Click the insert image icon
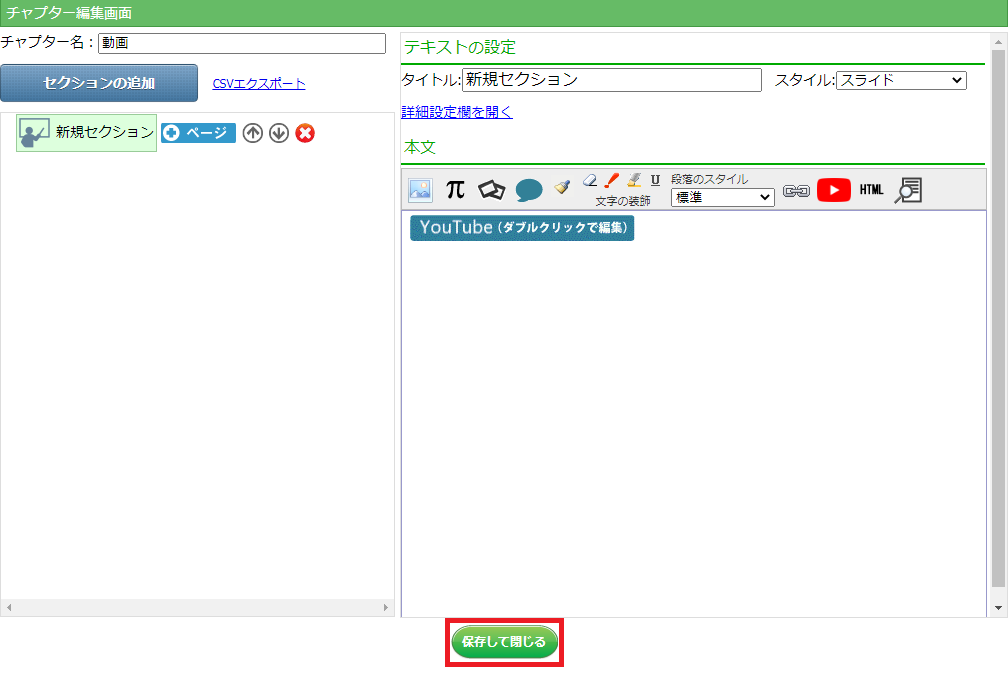 [x=420, y=190]
